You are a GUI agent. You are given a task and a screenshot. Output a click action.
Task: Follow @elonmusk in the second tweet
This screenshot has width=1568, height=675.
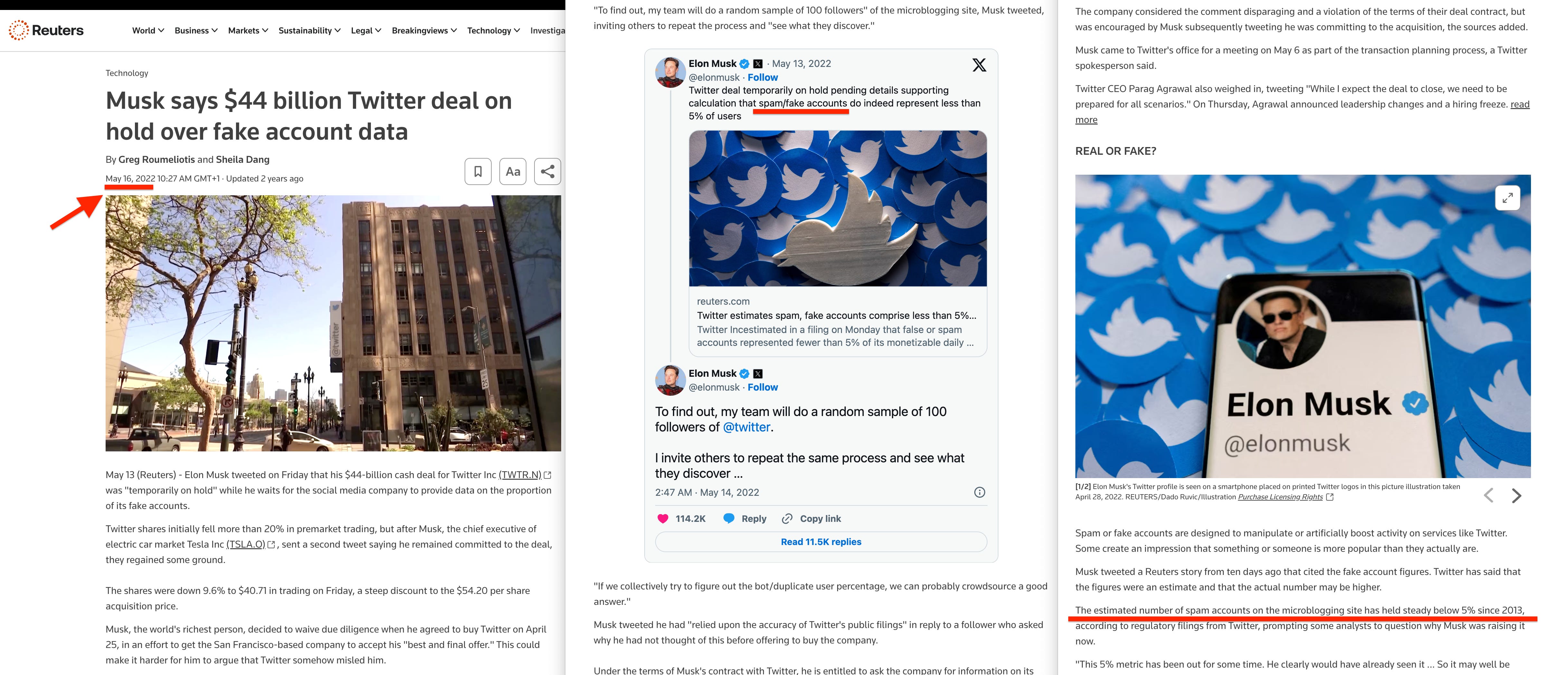coord(762,387)
